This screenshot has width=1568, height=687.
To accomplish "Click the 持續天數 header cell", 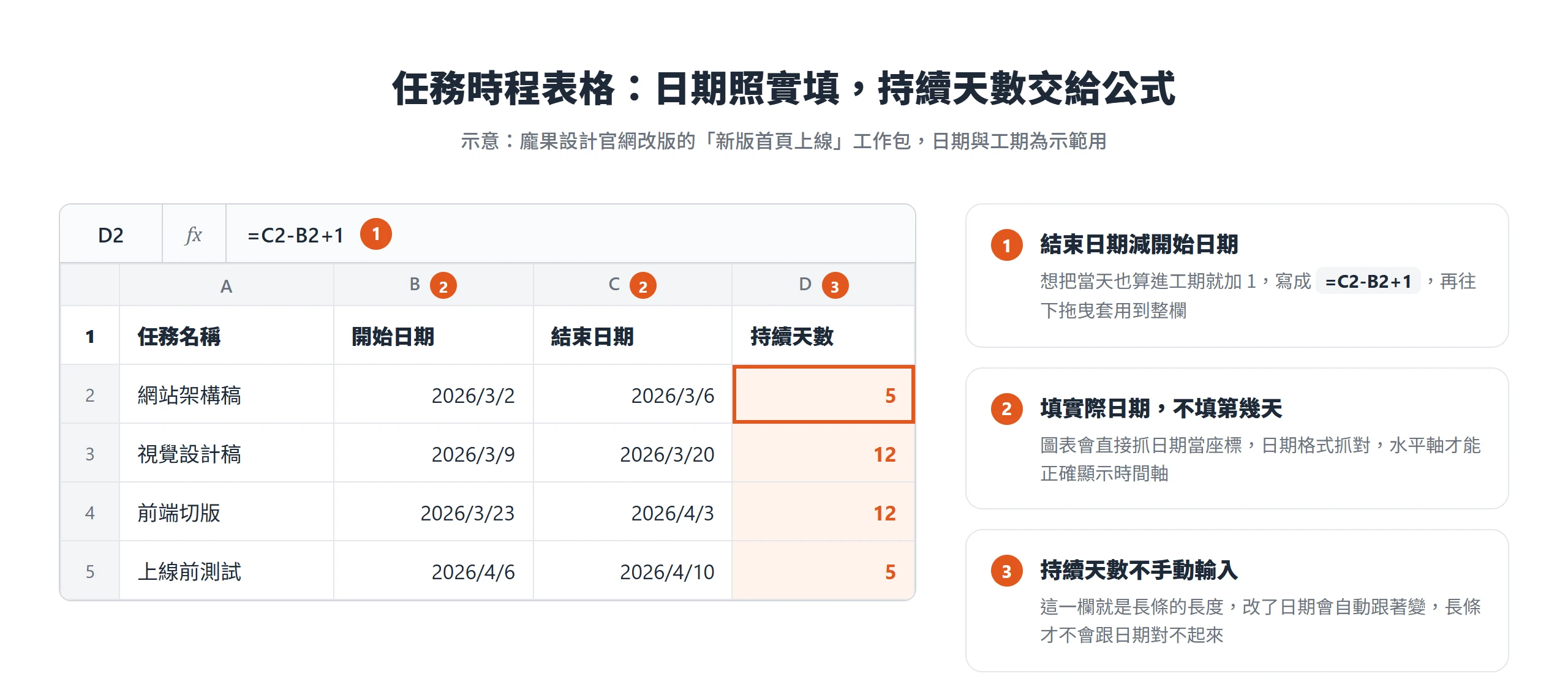I will [823, 336].
